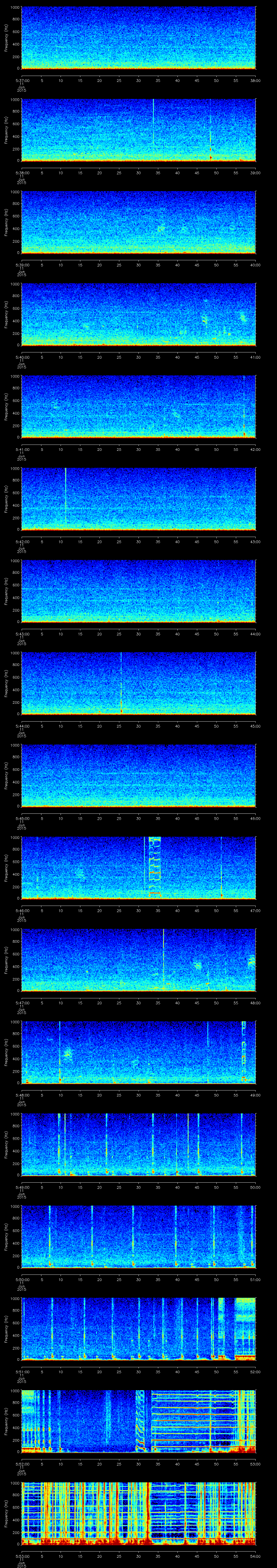The image size is (277, 1568).
Task: Click the Frequency (Hz) axis label of the top panel
Action: point(6,38)
